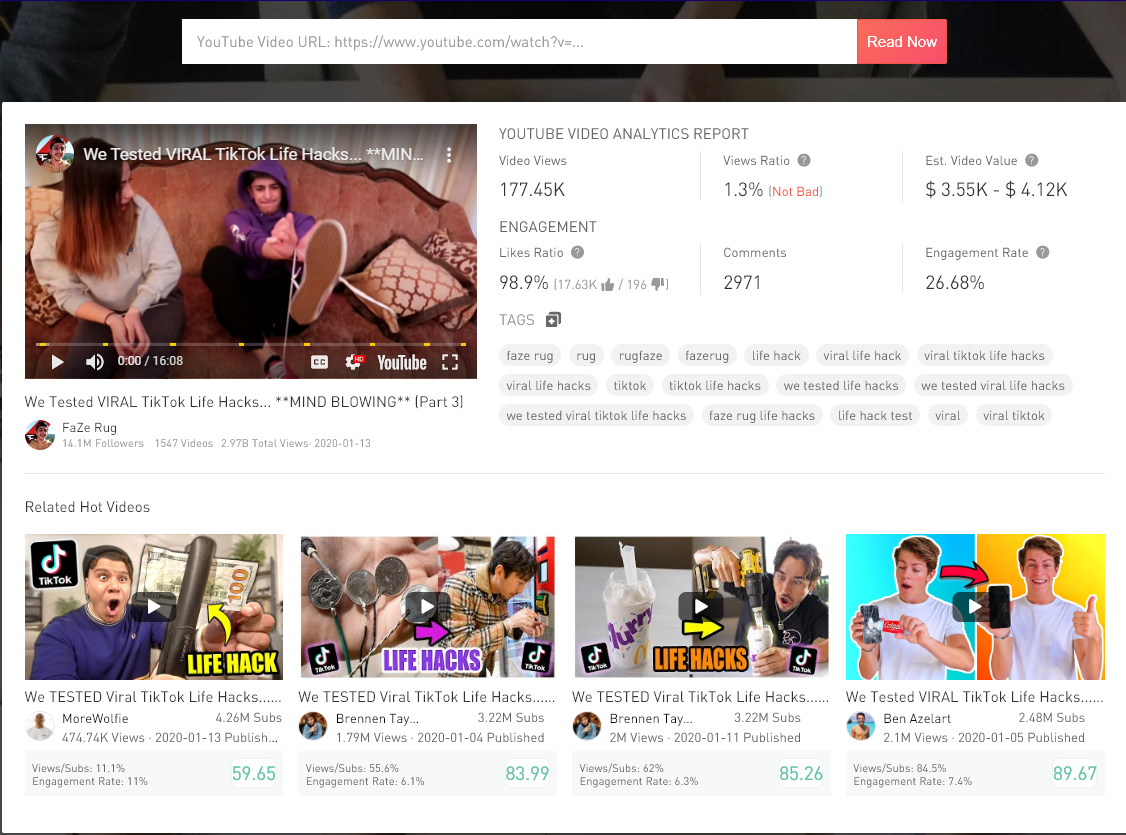Open MoreWolfie channel name
Viewport: 1126px width, 835px height.
[x=96, y=719]
